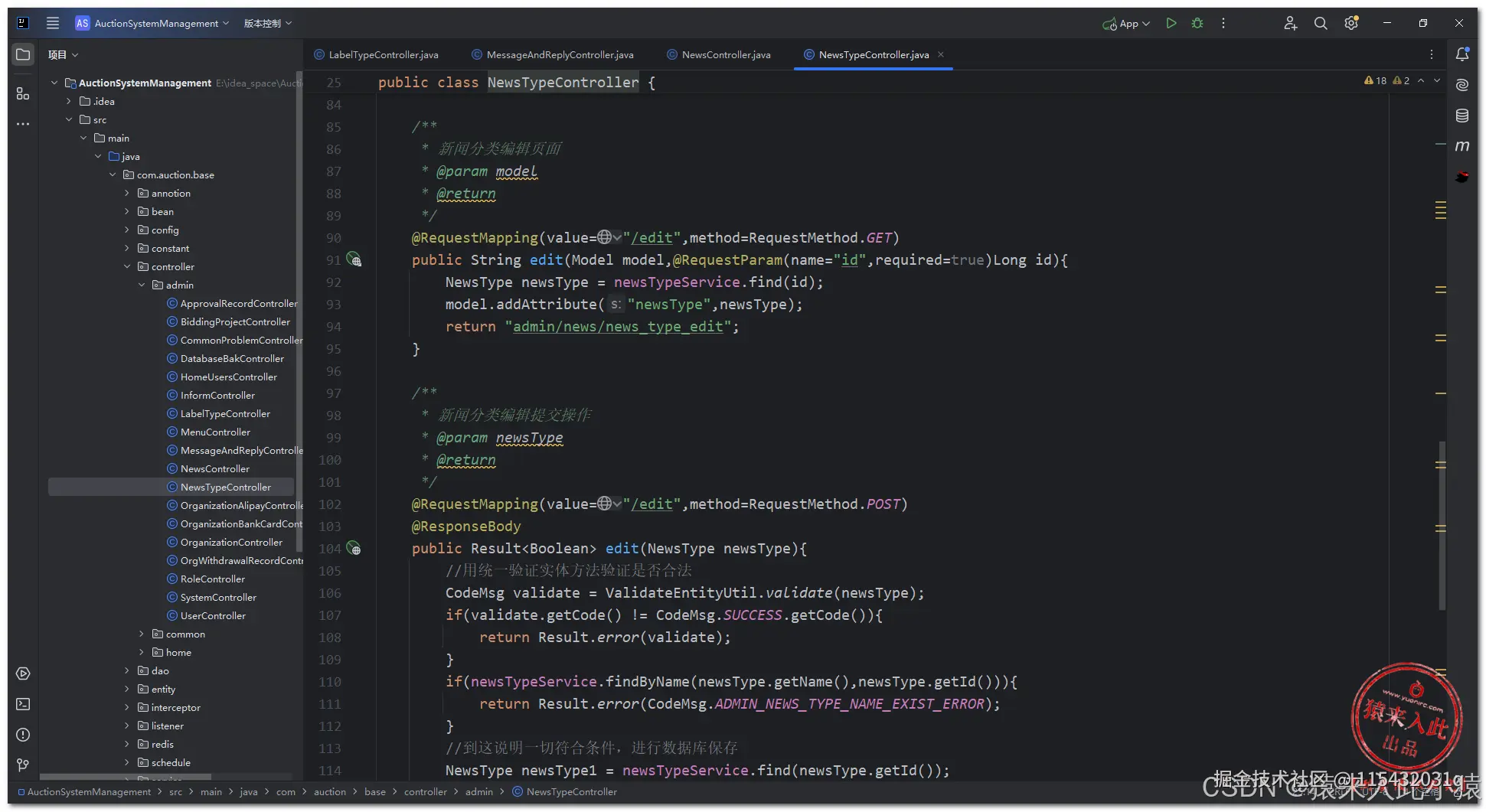Image resolution: width=1486 pixels, height=812 pixels.
Task: Click the NewsTypeController breadcrumb
Action: (x=571, y=791)
